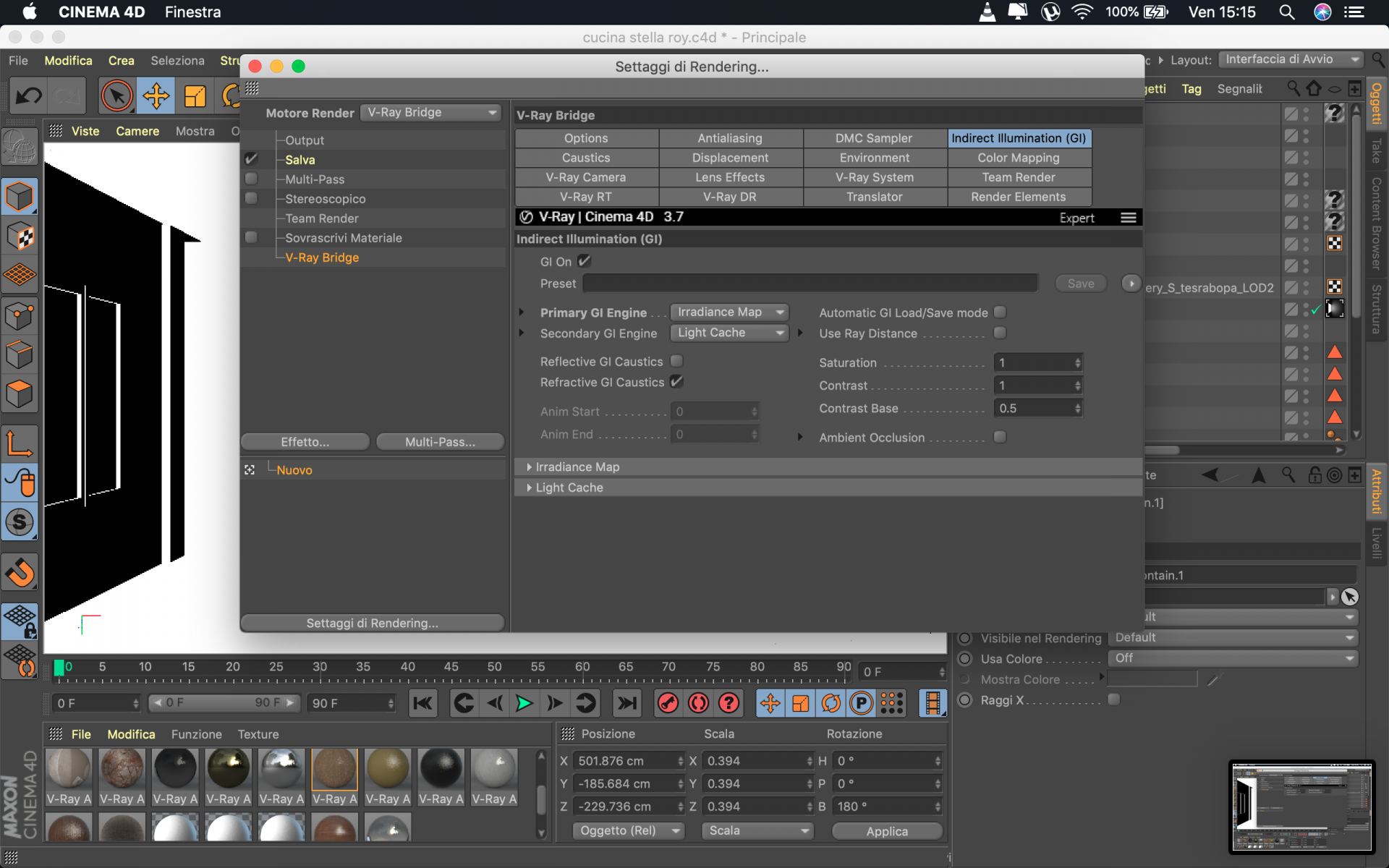Select the Texture mode checkered cube
1389x868 pixels.
(x=20, y=237)
